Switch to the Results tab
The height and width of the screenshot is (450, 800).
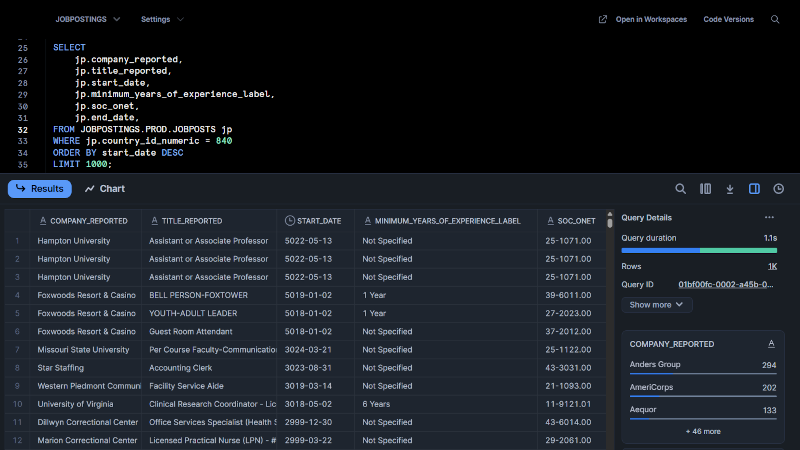coord(40,189)
